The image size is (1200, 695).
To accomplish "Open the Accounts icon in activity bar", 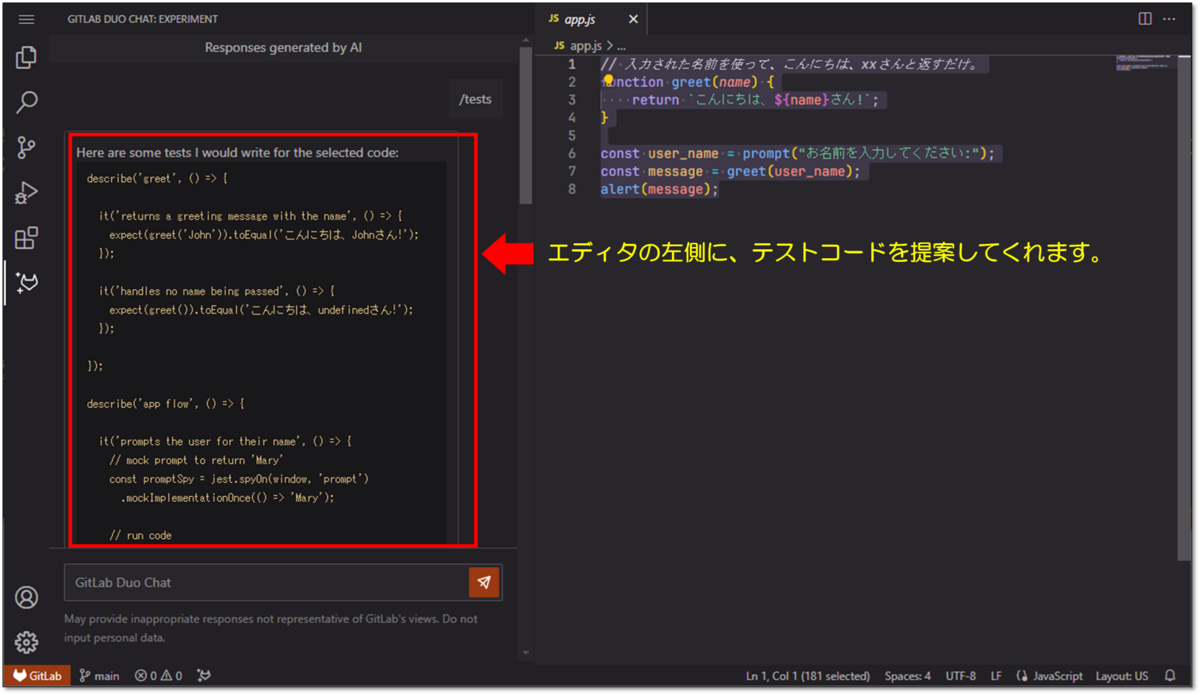I will (x=27, y=598).
